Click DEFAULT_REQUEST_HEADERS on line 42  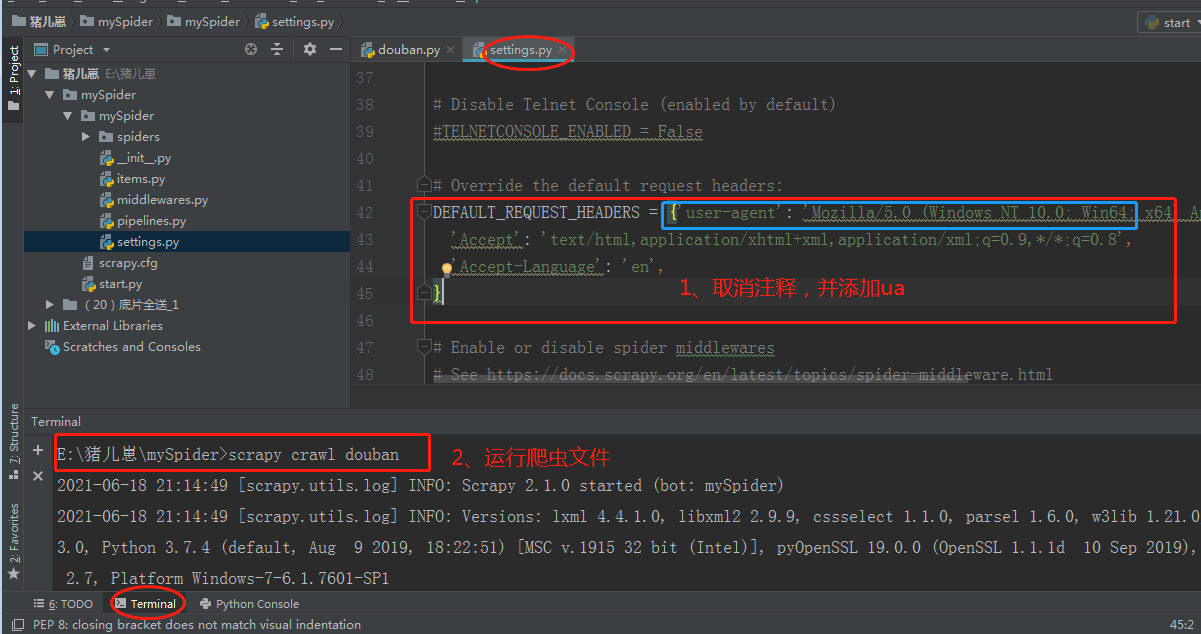[x=536, y=212]
